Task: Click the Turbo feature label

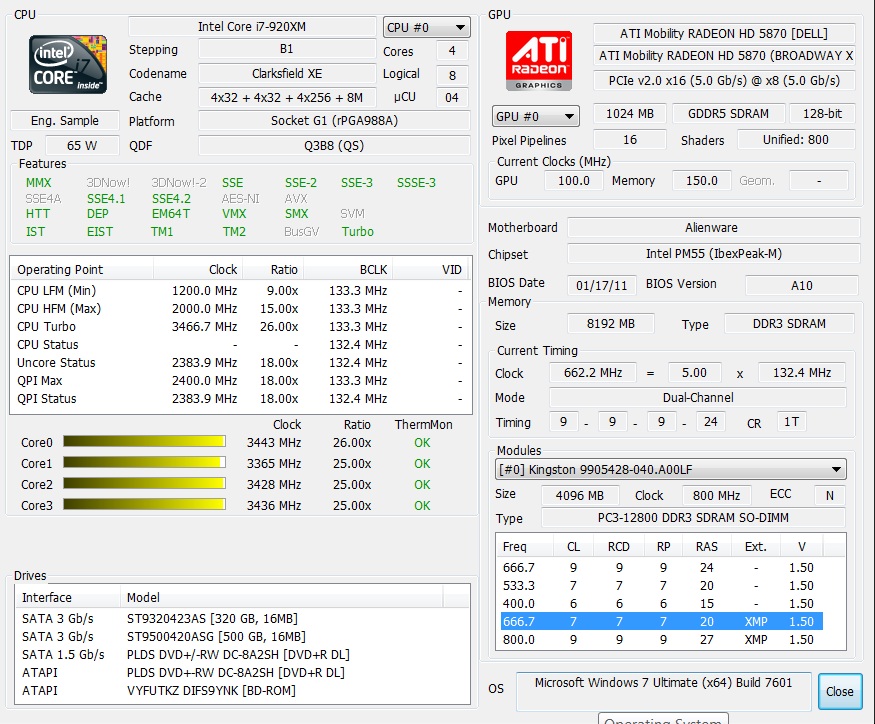Action: tap(358, 232)
